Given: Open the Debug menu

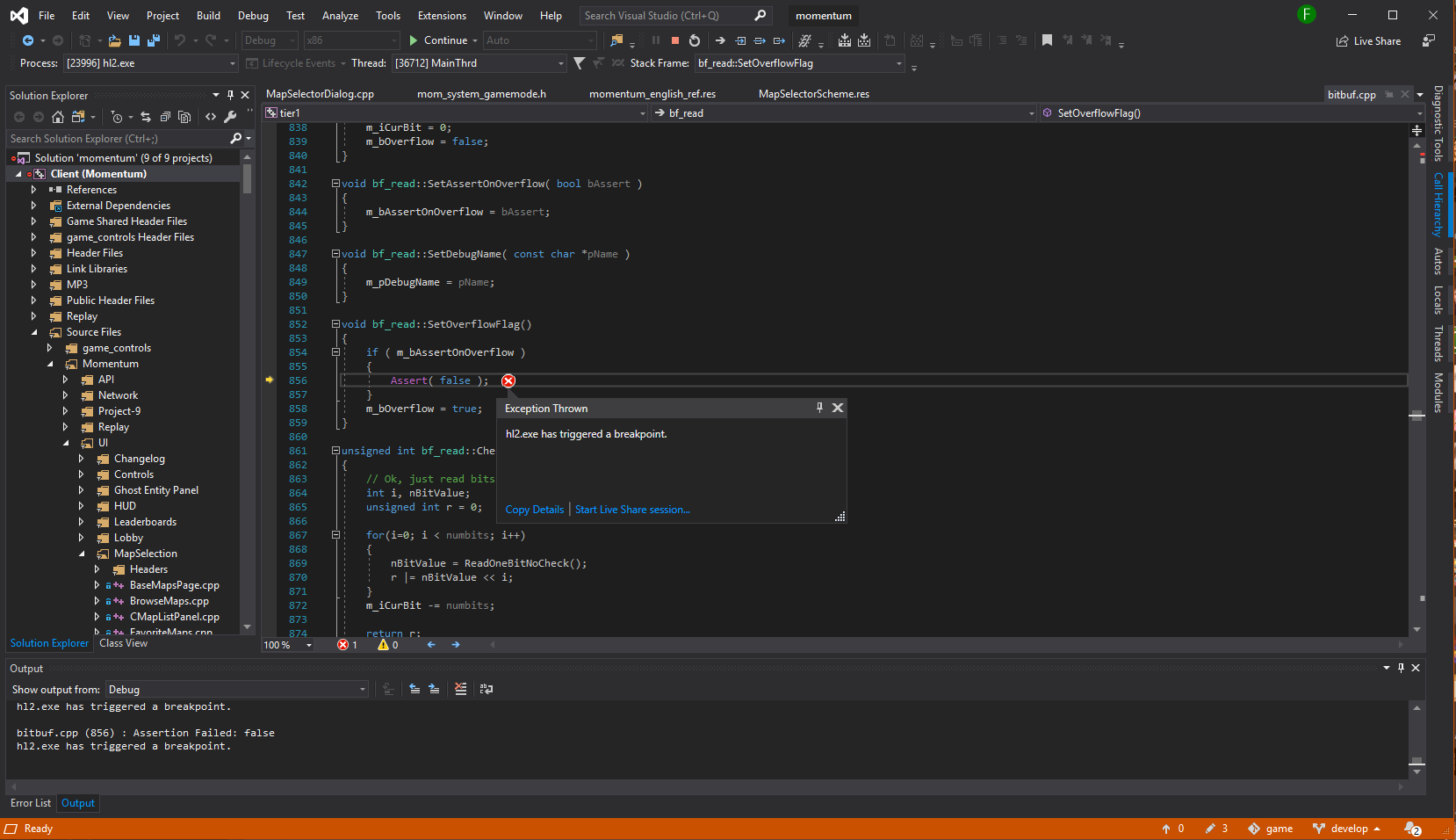Looking at the screenshot, I should tap(252, 15).
